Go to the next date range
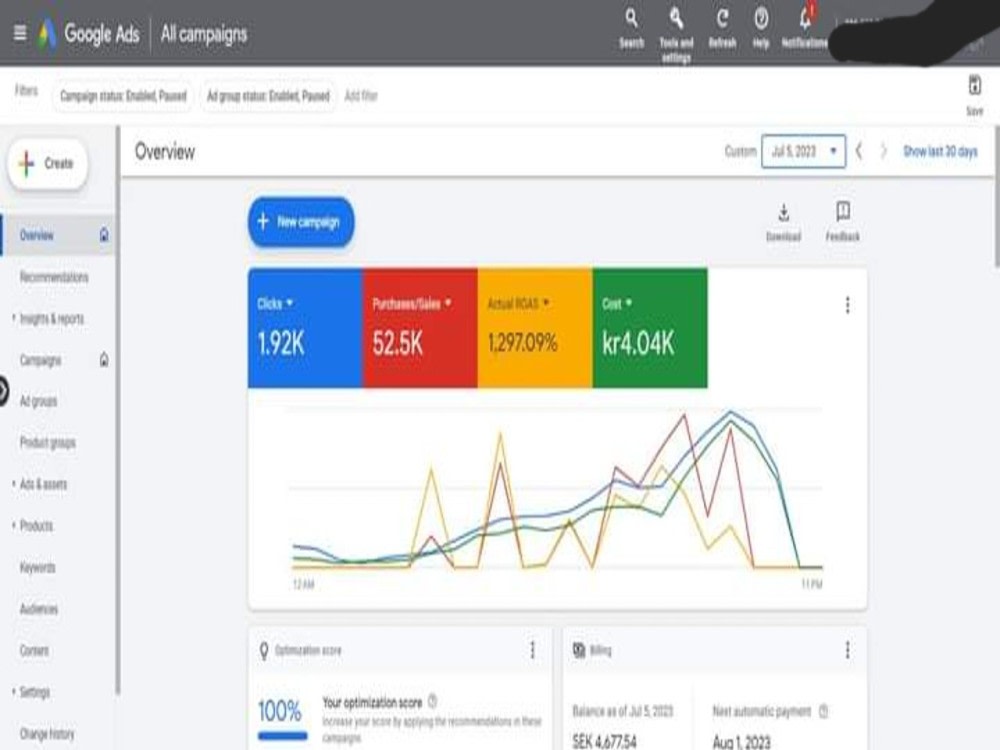The width and height of the screenshot is (1000, 750). coord(883,151)
